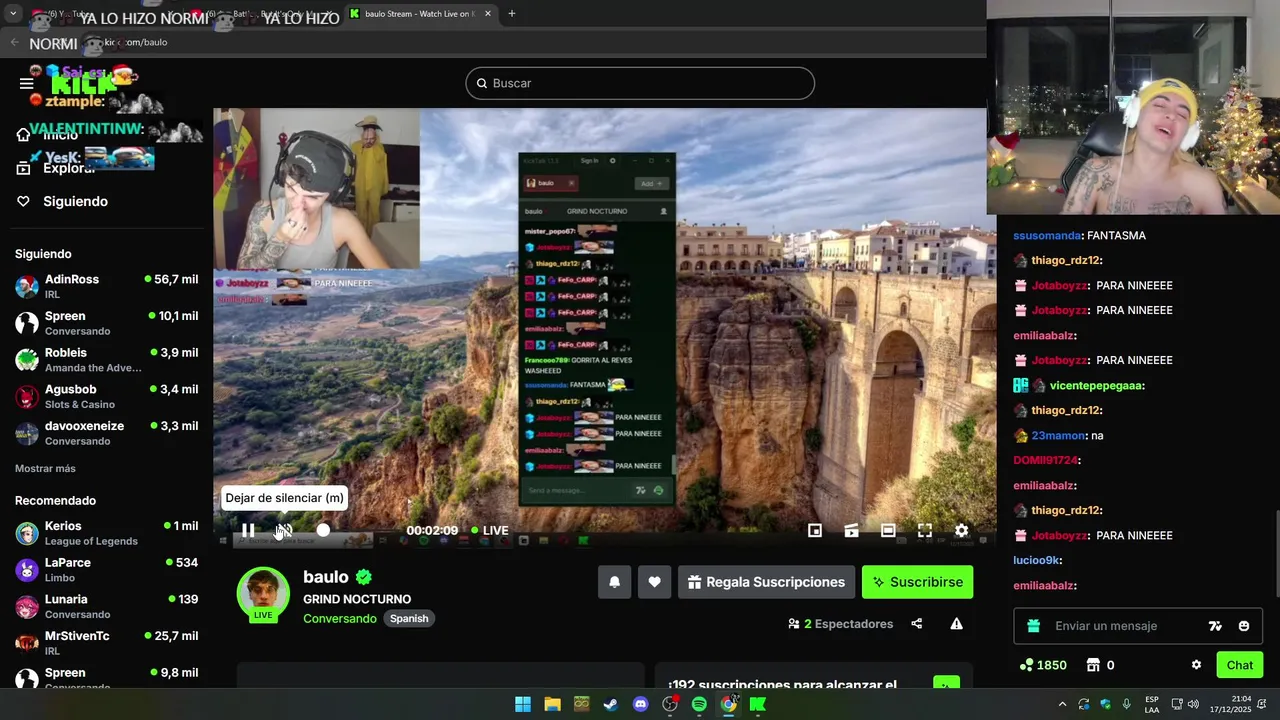Open Robleis channel in sidebar
Screen dimensions: 1280x720
click(x=106, y=360)
